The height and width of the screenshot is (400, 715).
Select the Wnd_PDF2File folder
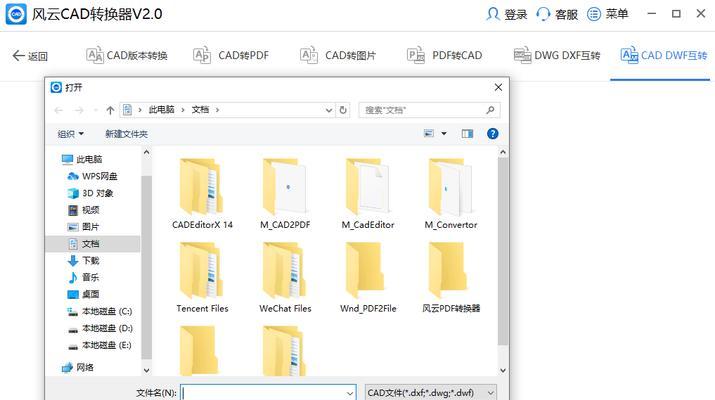tap(368, 277)
